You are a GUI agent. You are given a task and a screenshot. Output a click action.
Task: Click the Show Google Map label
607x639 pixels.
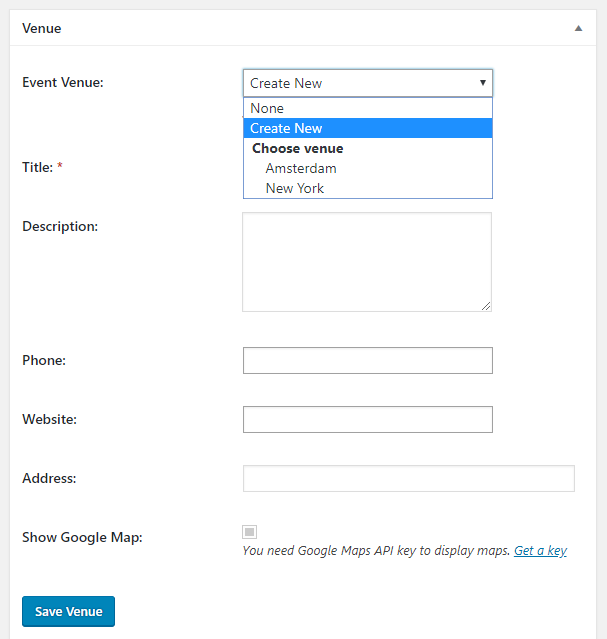coord(82,537)
